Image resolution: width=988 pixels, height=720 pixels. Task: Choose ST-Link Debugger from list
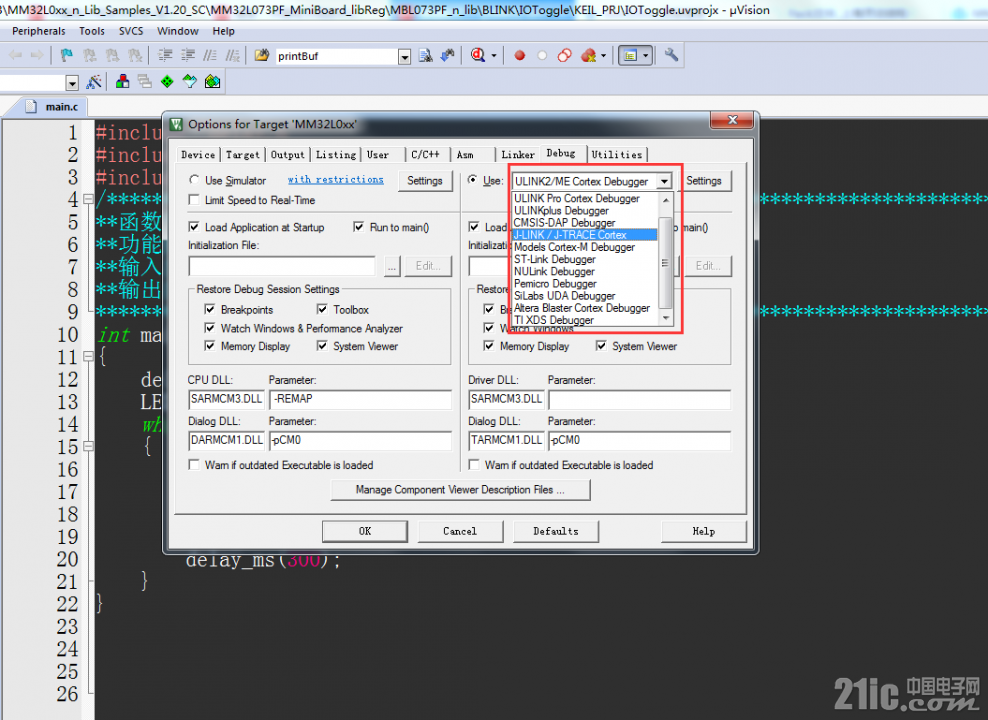coord(585,260)
